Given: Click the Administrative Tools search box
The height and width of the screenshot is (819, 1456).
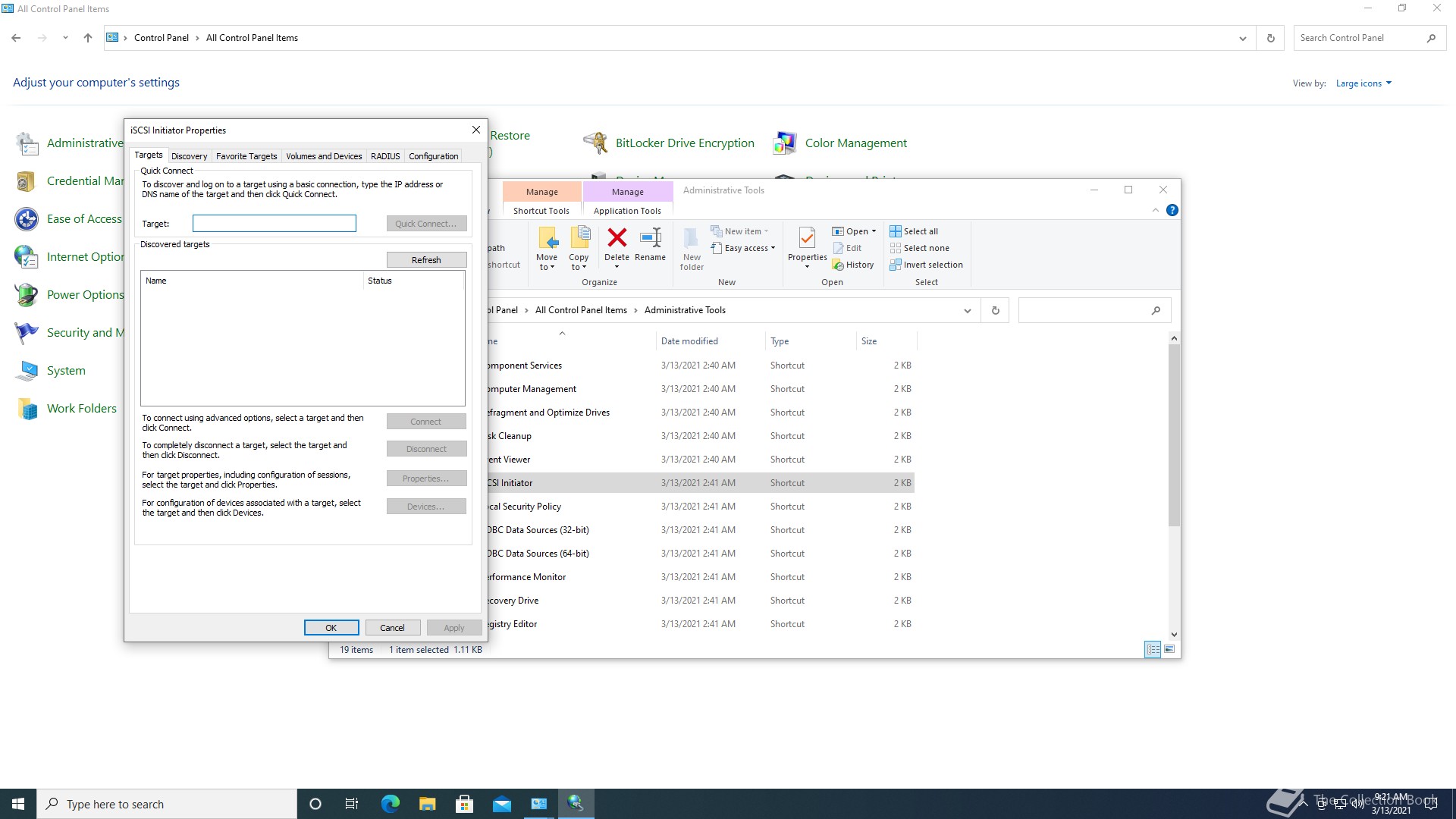Looking at the screenshot, I should click(x=1094, y=310).
